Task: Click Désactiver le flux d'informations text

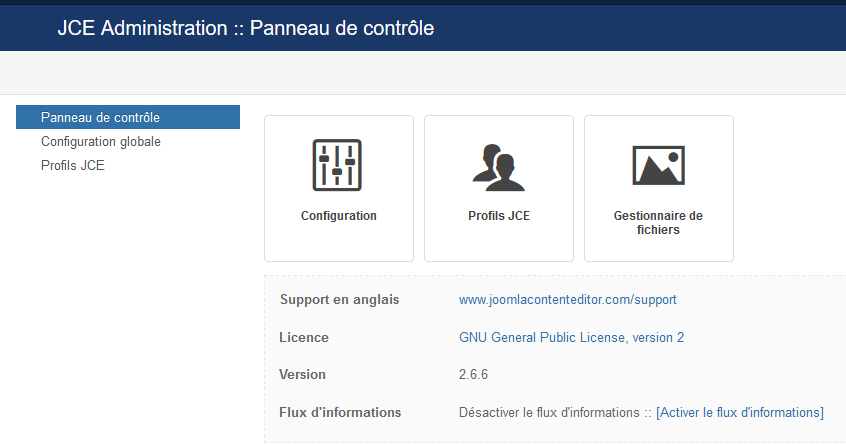Action: point(549,413)
